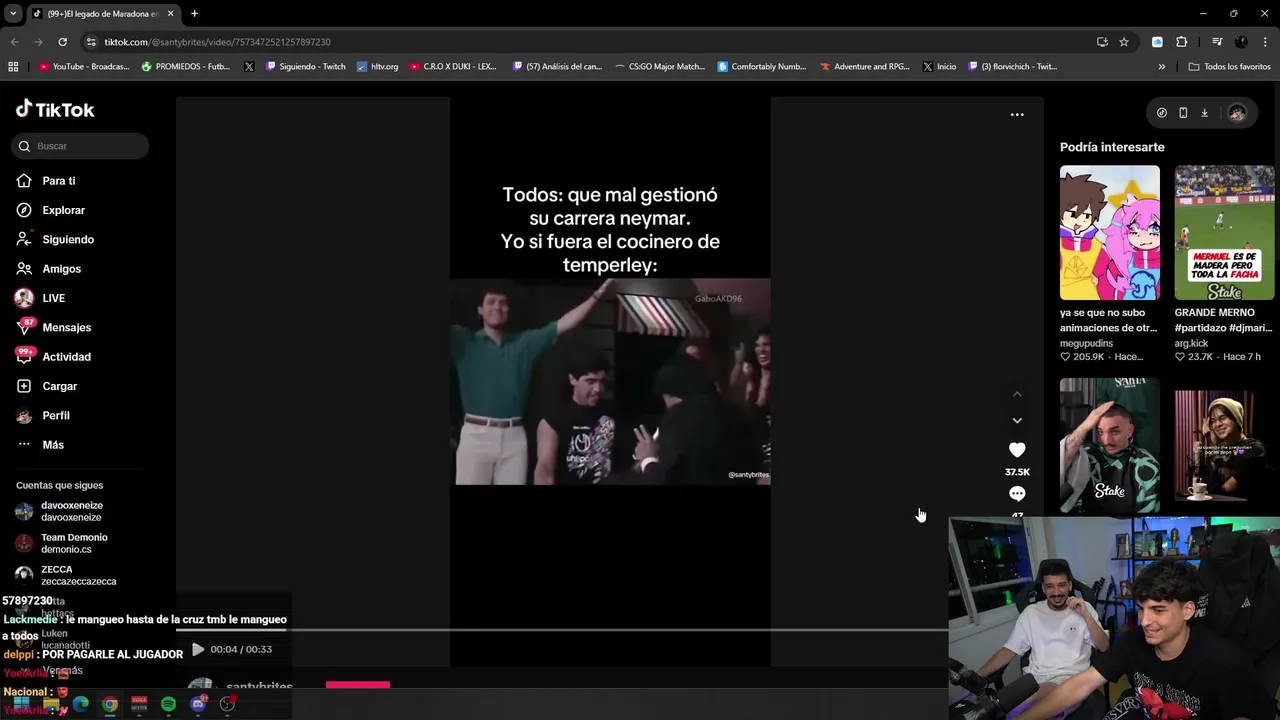Open the X bookmark icon
The width and height of the screenshot is (1280, 720).
pyautogui.click(x=249, y=67)
